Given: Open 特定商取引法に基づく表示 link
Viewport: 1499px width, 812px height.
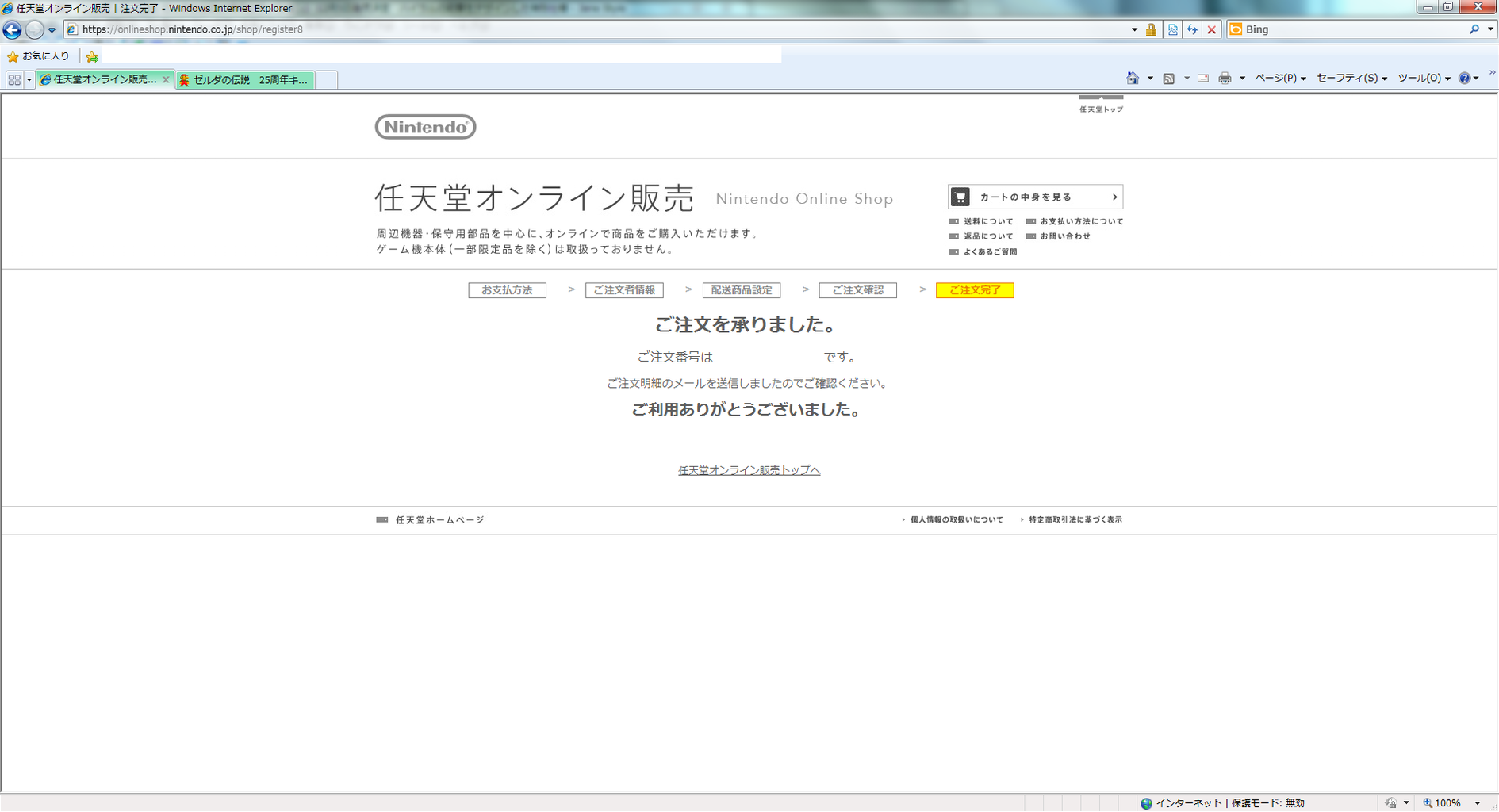Looking at the screenshot, I should click(x=1072, y=520).
